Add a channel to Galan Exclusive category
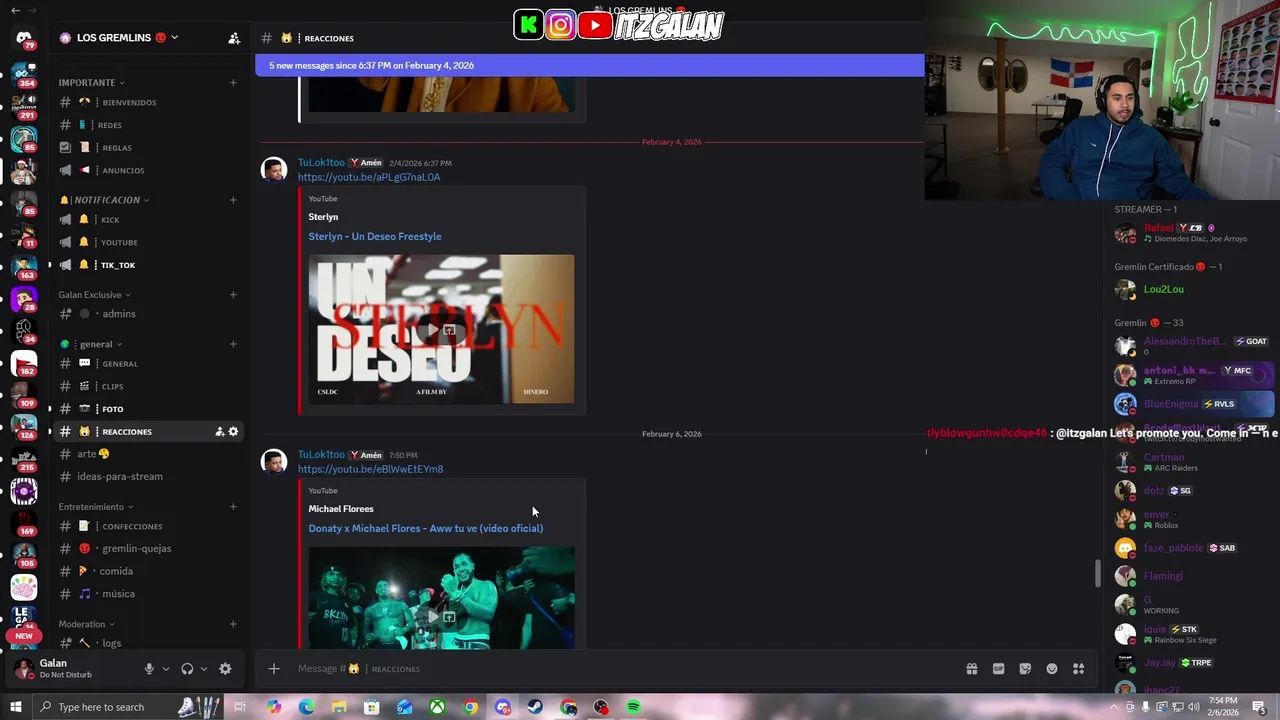The image size is (1280, 720). point(233,295)
